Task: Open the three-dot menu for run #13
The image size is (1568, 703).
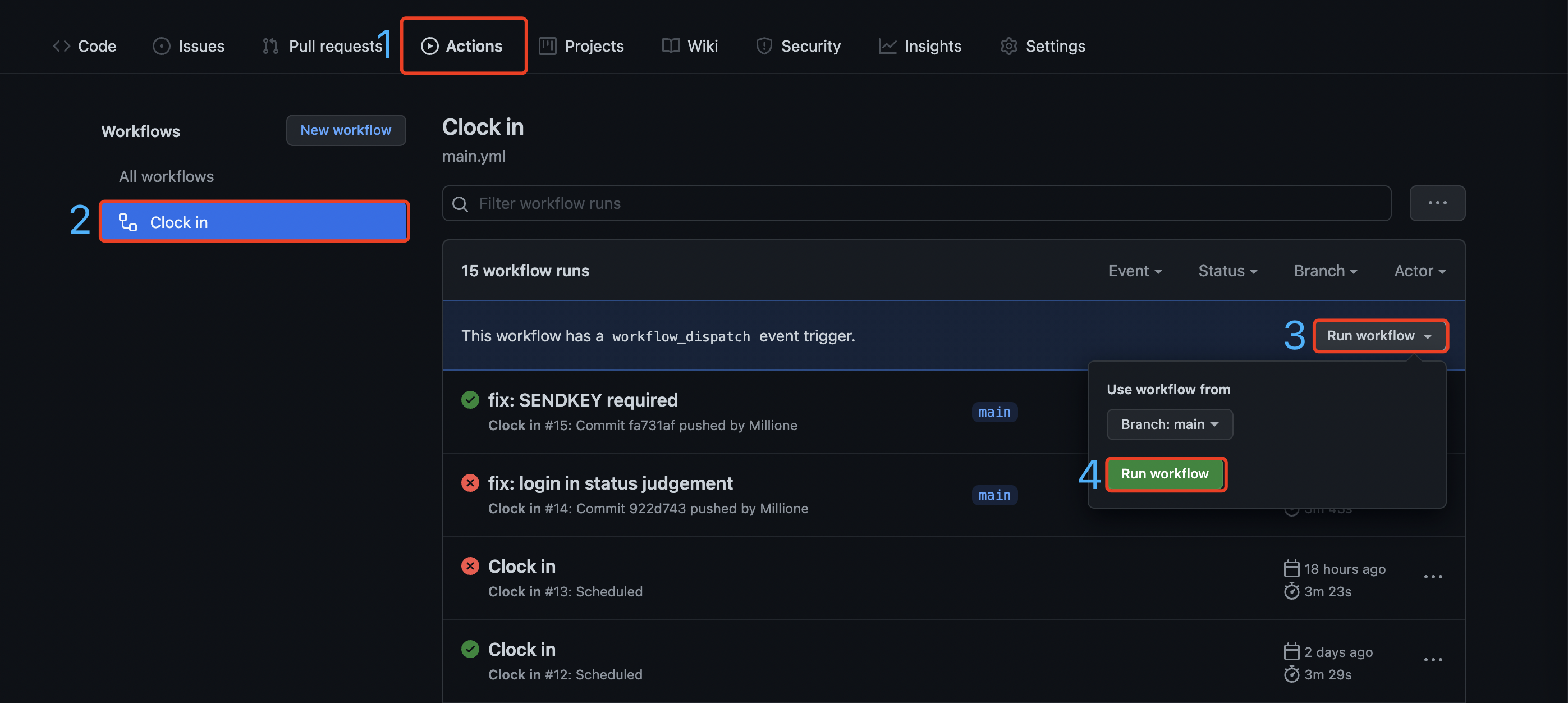Action: pyautogui.click(x=1432, y=577)
